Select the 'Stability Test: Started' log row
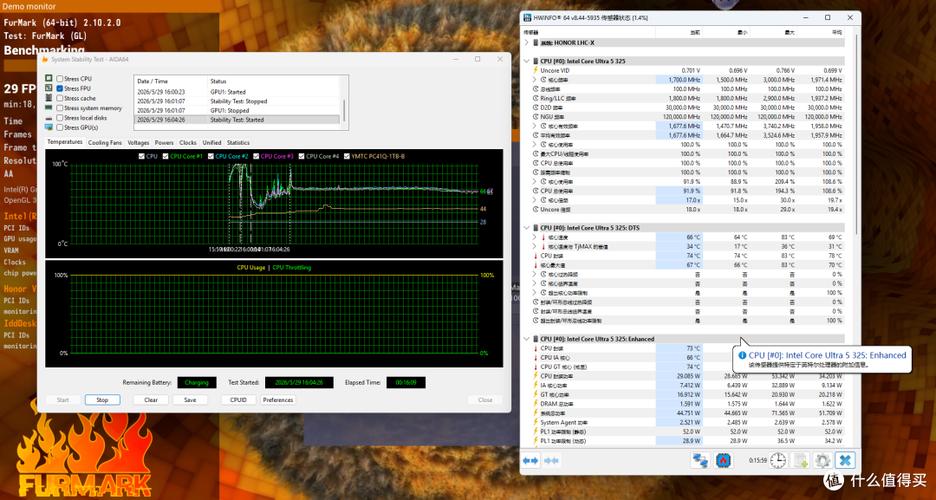This screenshot has width=936, height=500. (237, 119)
